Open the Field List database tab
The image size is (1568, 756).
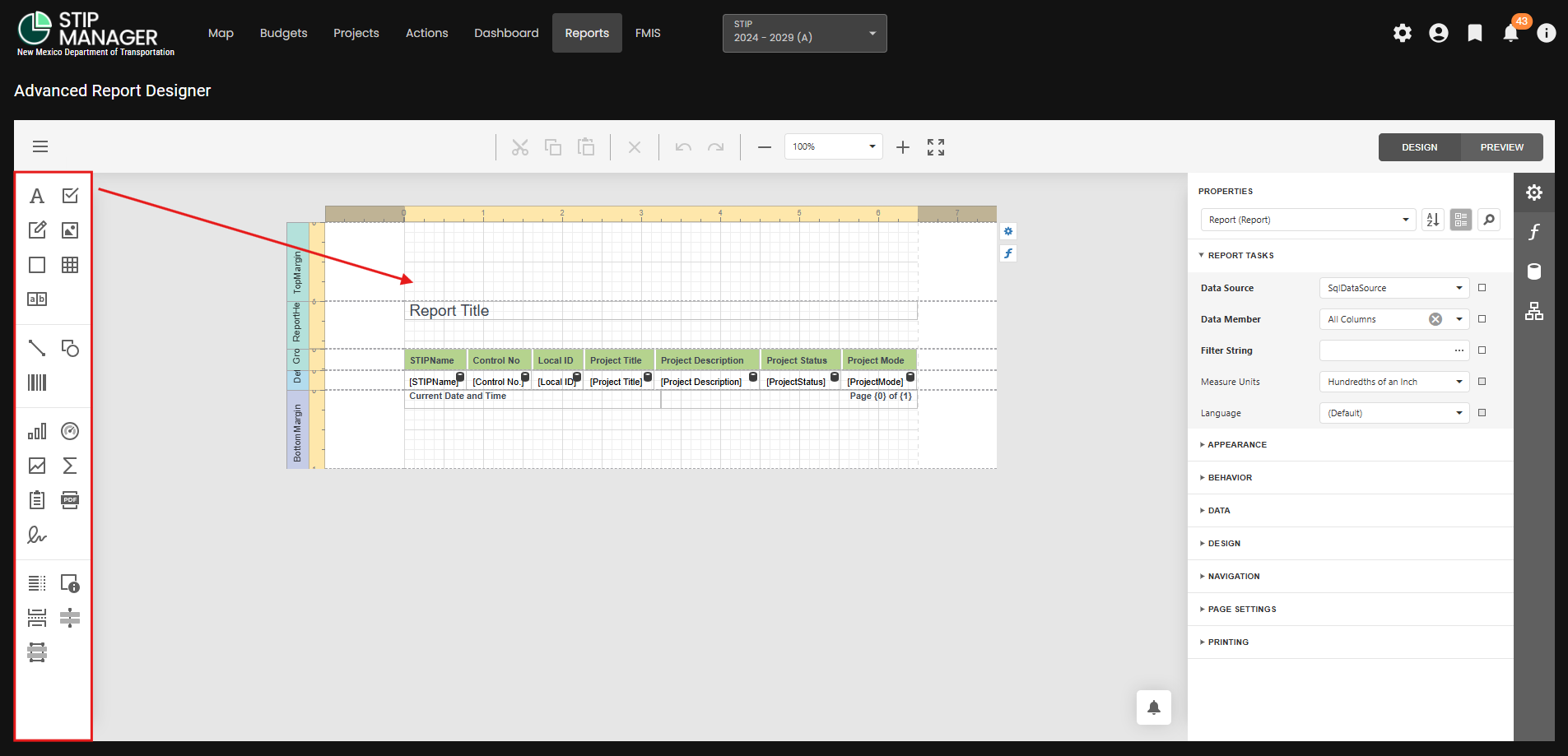pos(1534,271)
